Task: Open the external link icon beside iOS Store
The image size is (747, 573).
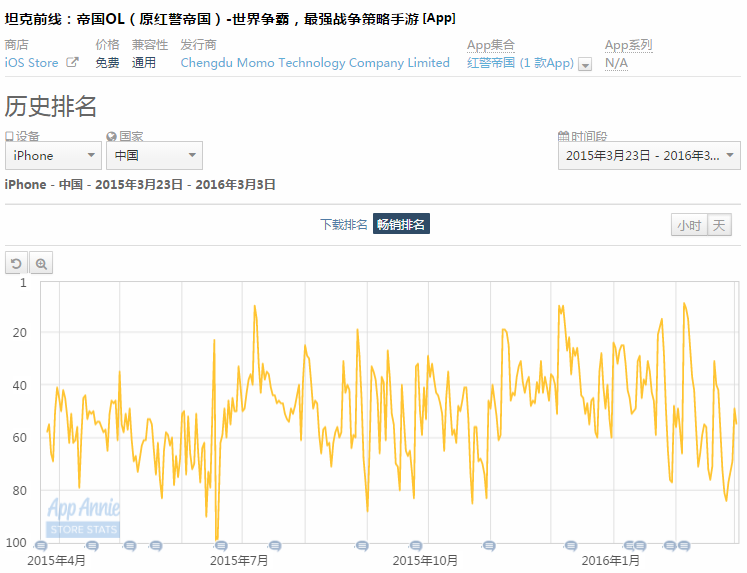Action: (72, 62)
